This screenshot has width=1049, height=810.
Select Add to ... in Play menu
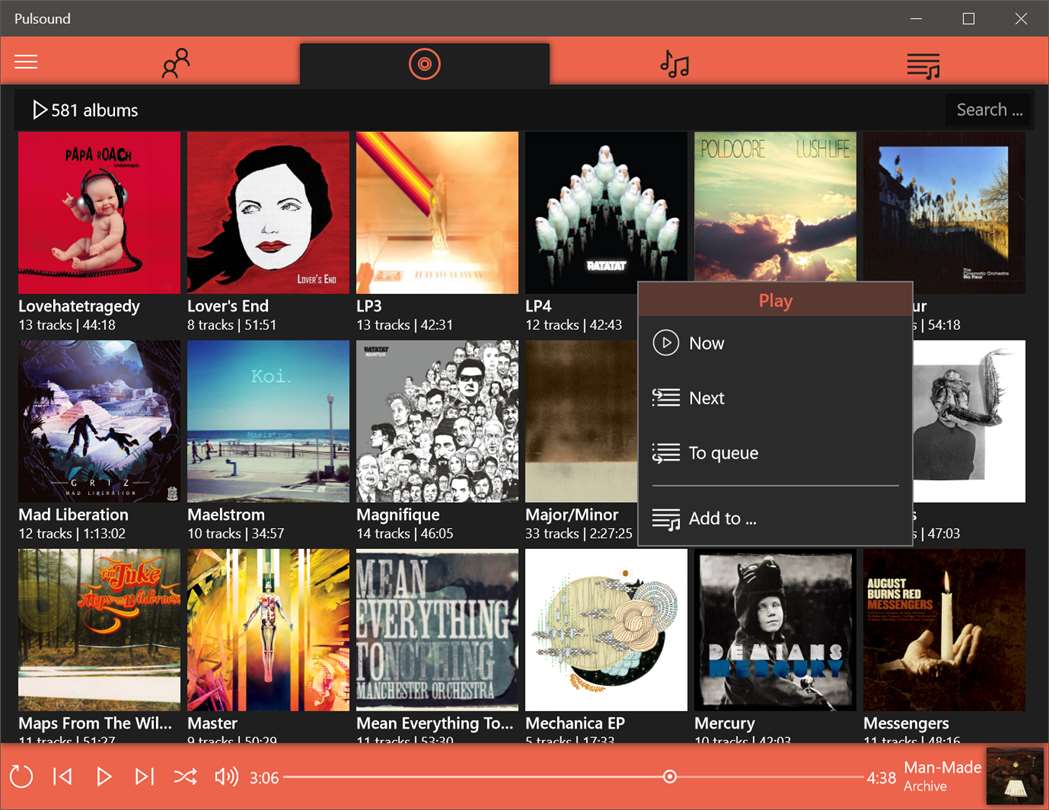pyautogui.click(x=775, y=518)
